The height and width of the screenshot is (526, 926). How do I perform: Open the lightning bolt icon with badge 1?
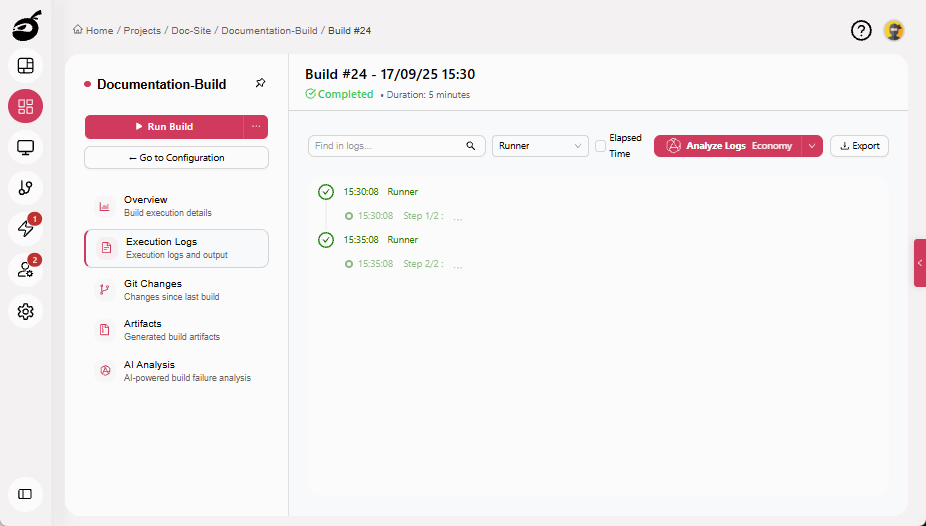pyautogui.click(x=25, y=228)
